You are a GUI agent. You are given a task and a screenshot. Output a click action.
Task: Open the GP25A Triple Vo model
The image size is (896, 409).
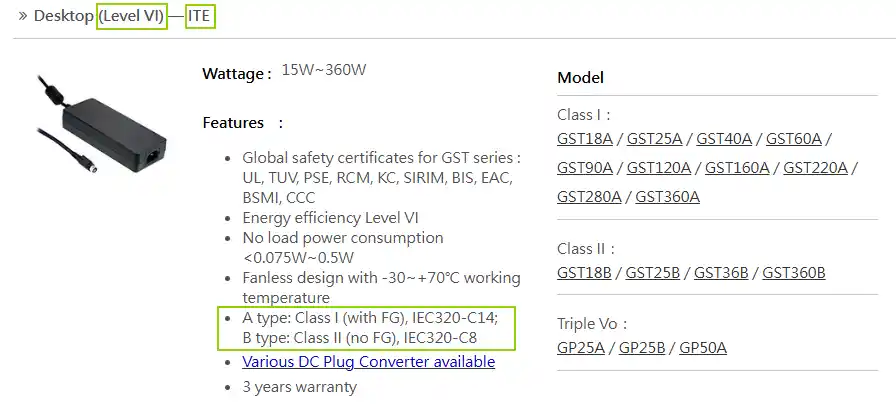click(581, 348)
